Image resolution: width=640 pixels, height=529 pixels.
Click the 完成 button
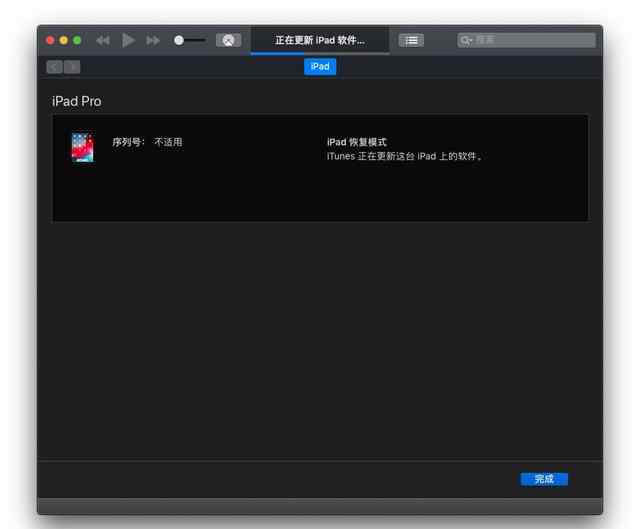[544, 479]
